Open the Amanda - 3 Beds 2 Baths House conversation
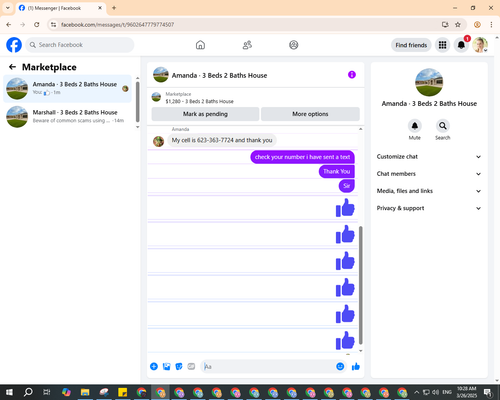500x400 pixels. tap(67, 89)
